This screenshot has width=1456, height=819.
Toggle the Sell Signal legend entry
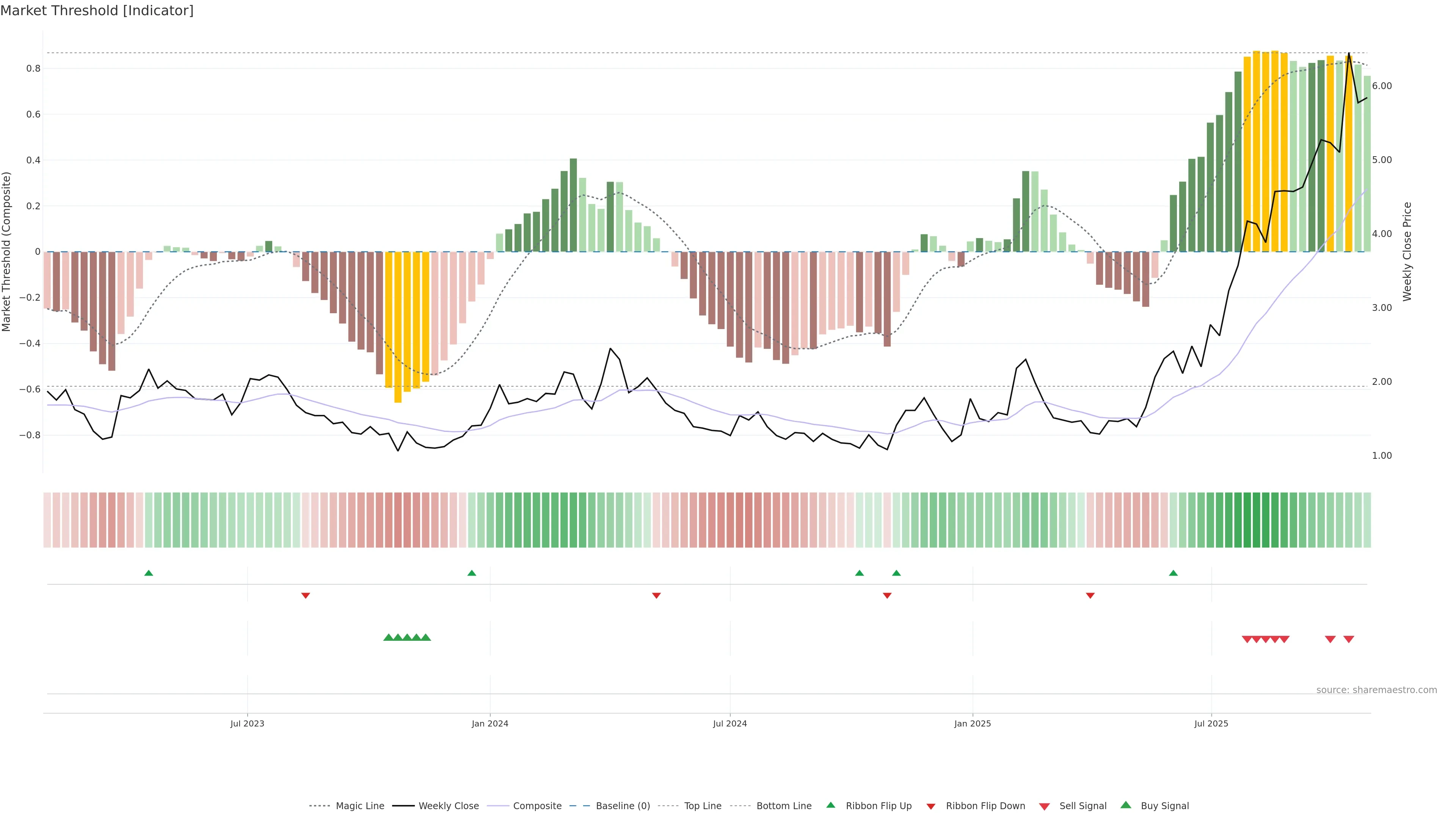[x=1083, y=805]
